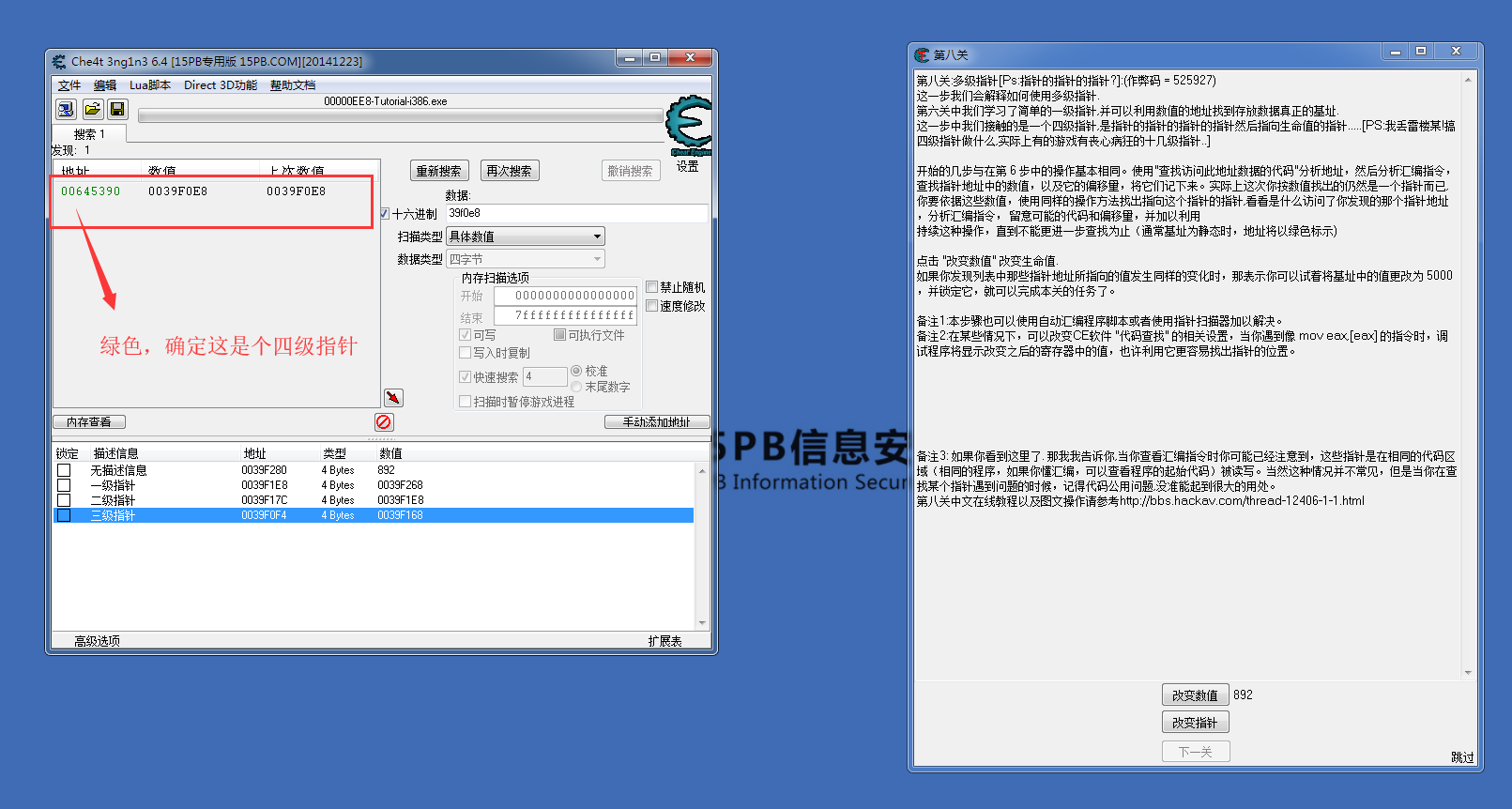Image resolution: width=1512 pixels, height=809 pixels.
Task: Open the 数据类型 dropdown
Action: [x=525, y=259]
